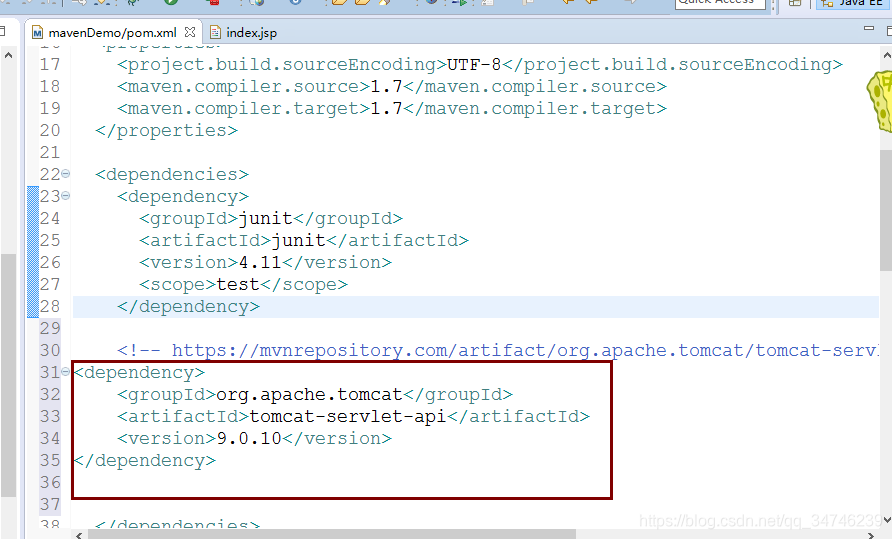Image resolution: width=892 pixels, height=539 pixels.
Task: Click the <dependency> tag on line 23
Action: tap(183, 196)
